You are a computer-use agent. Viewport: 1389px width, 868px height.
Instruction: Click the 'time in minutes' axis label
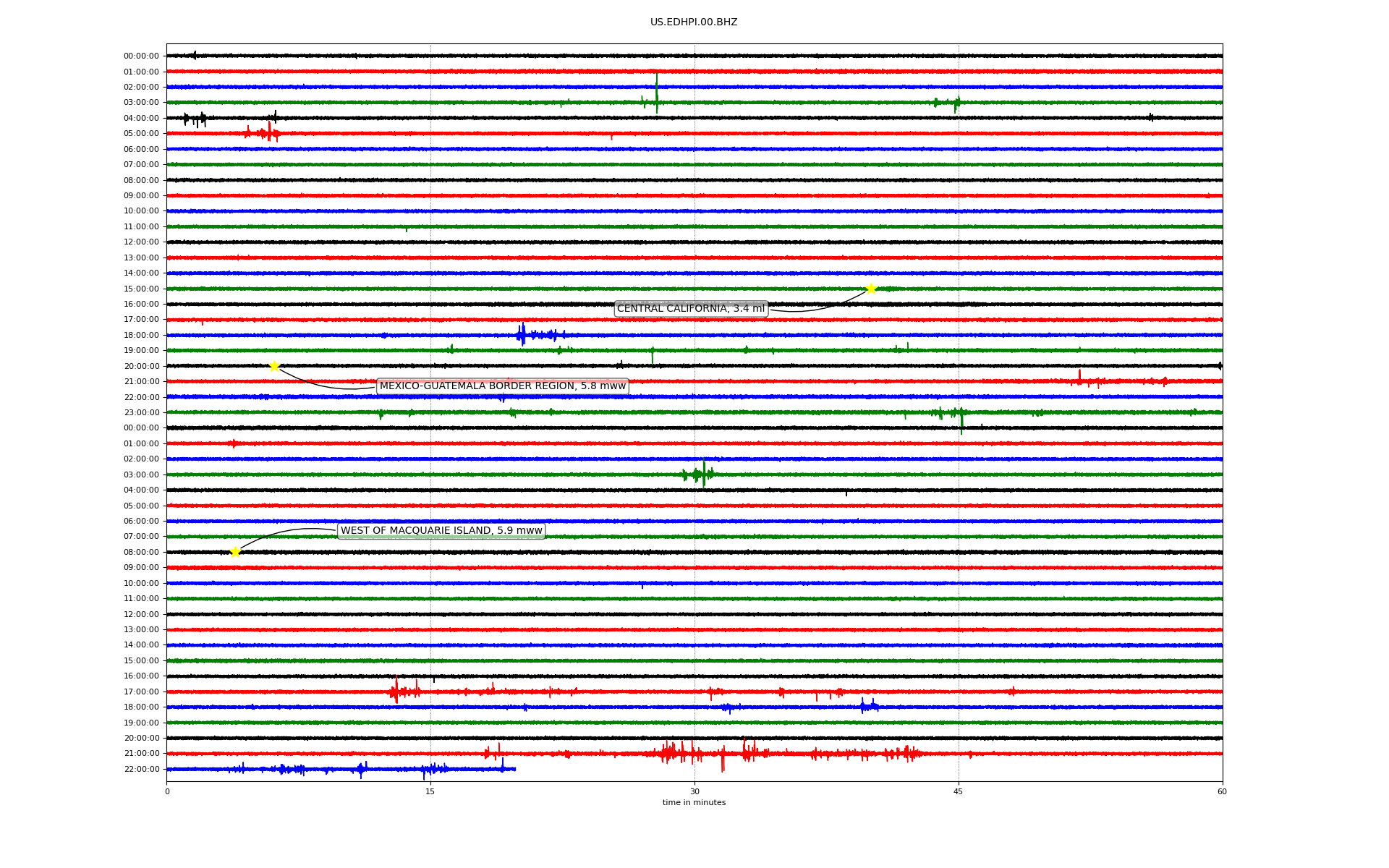(693, 803)
